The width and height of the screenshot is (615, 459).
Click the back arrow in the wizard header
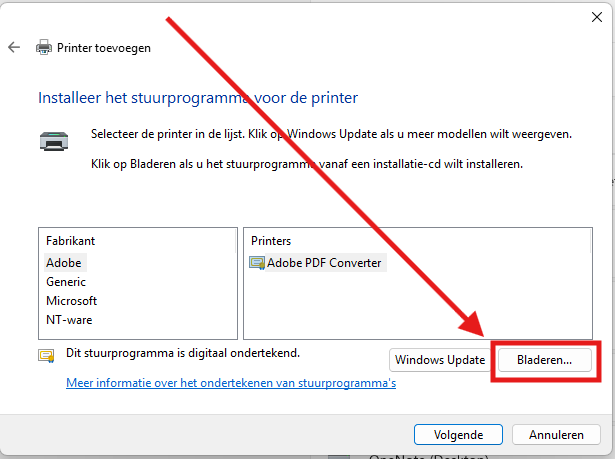14,47
